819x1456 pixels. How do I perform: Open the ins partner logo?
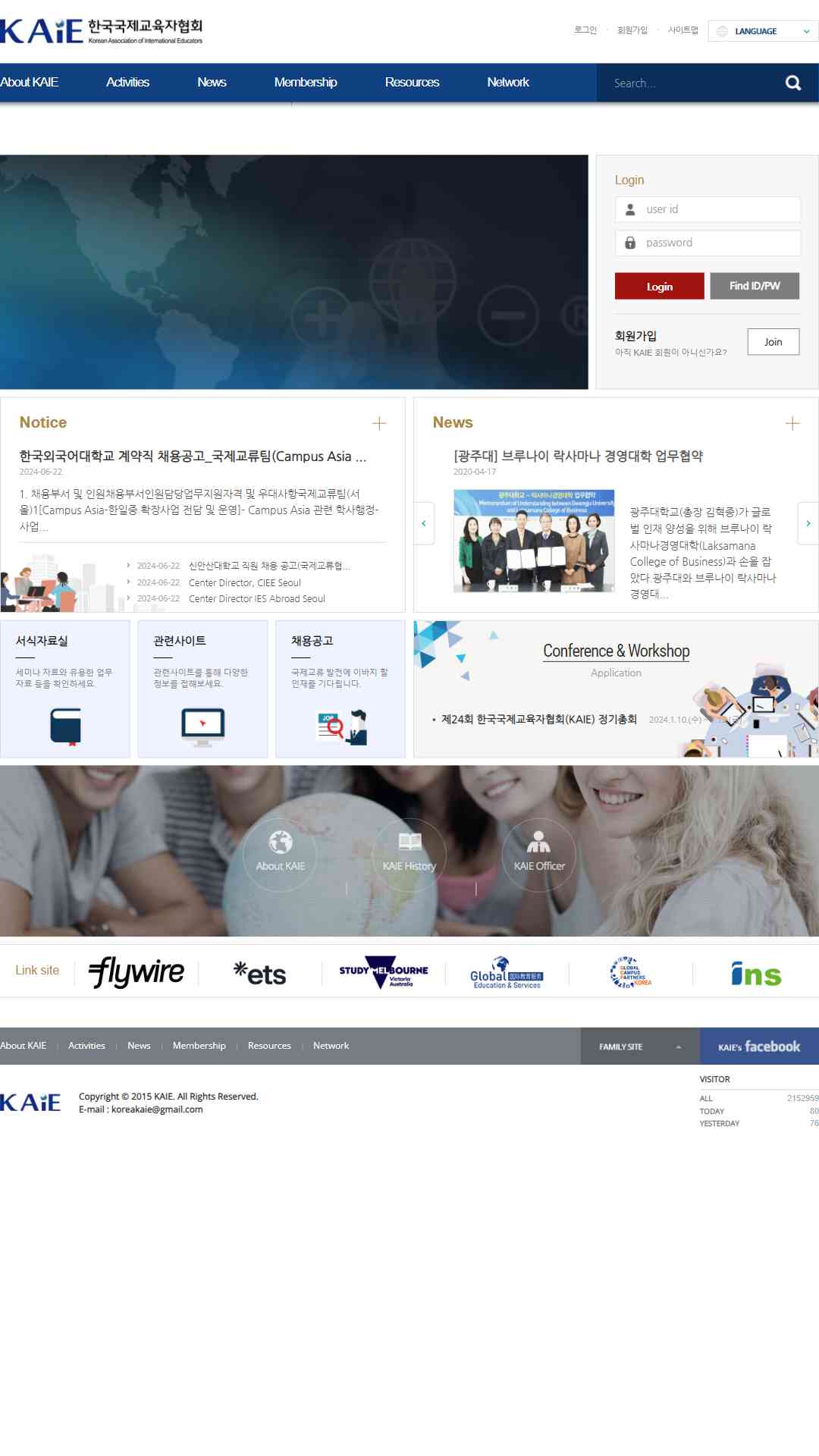click(756, 974)
